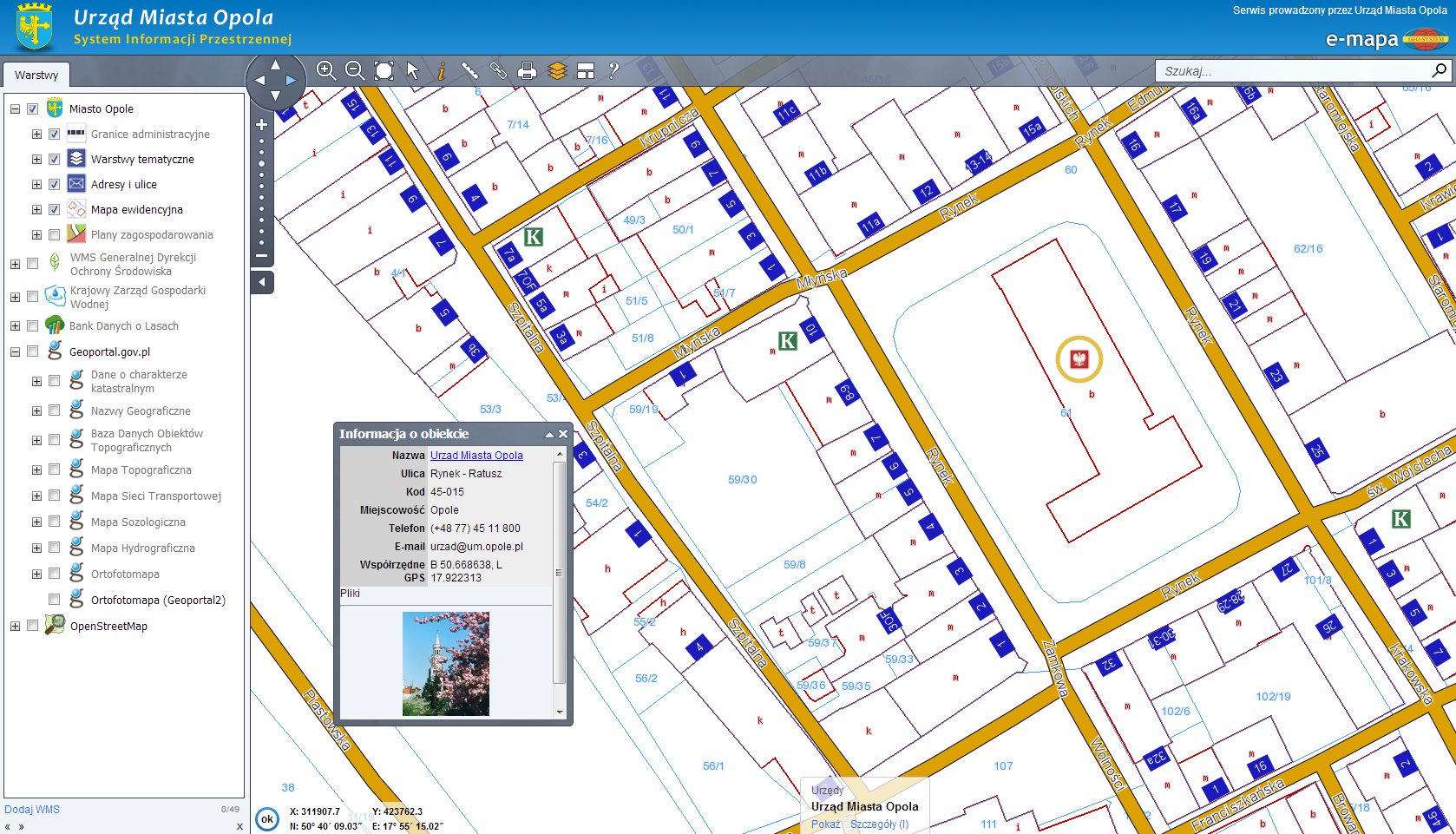Select the zoom out magnifier tool
This screenshot has width=1456, height=834.
pos(354,70)
